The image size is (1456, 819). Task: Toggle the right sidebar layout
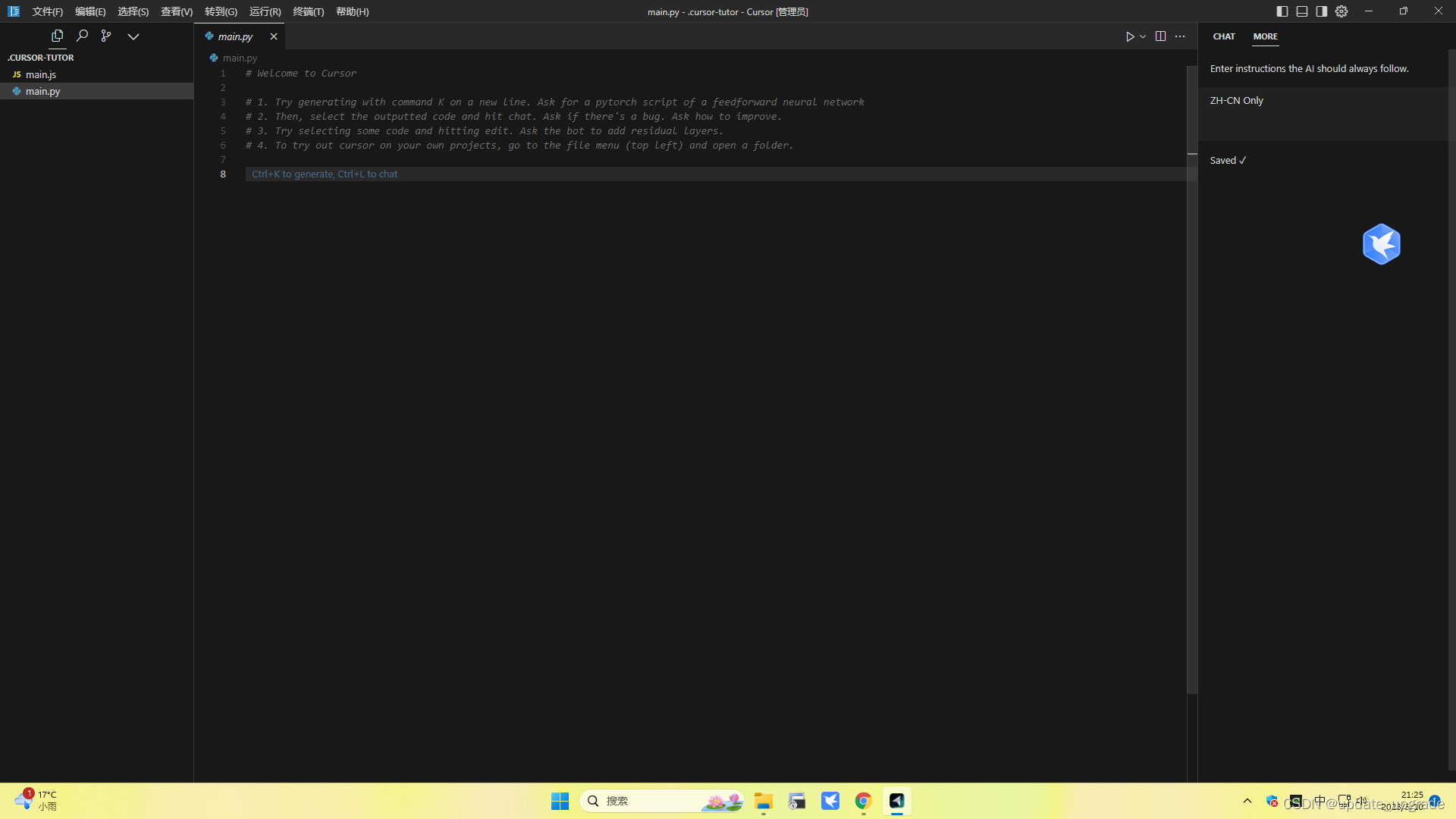point(1321,11)
